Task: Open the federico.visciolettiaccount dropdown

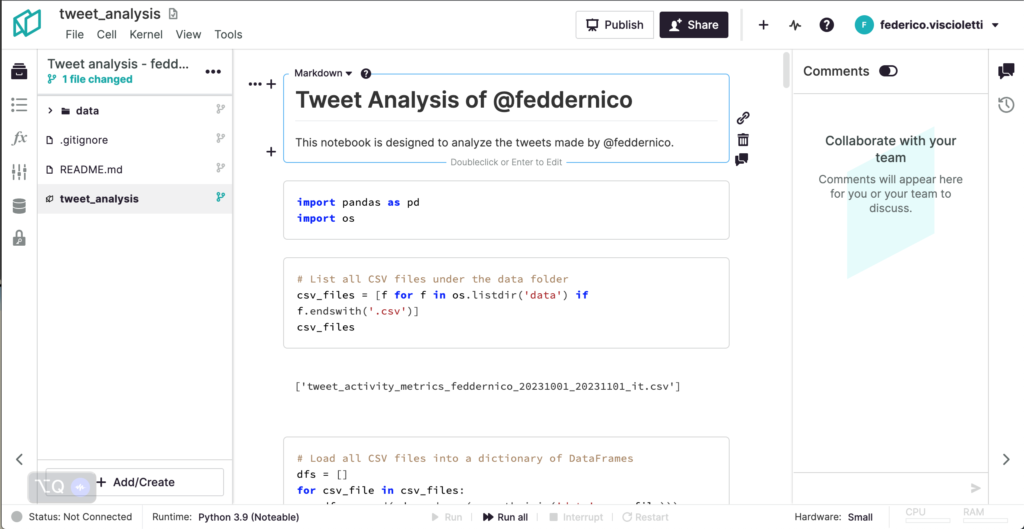Action: tap(927, 25)
